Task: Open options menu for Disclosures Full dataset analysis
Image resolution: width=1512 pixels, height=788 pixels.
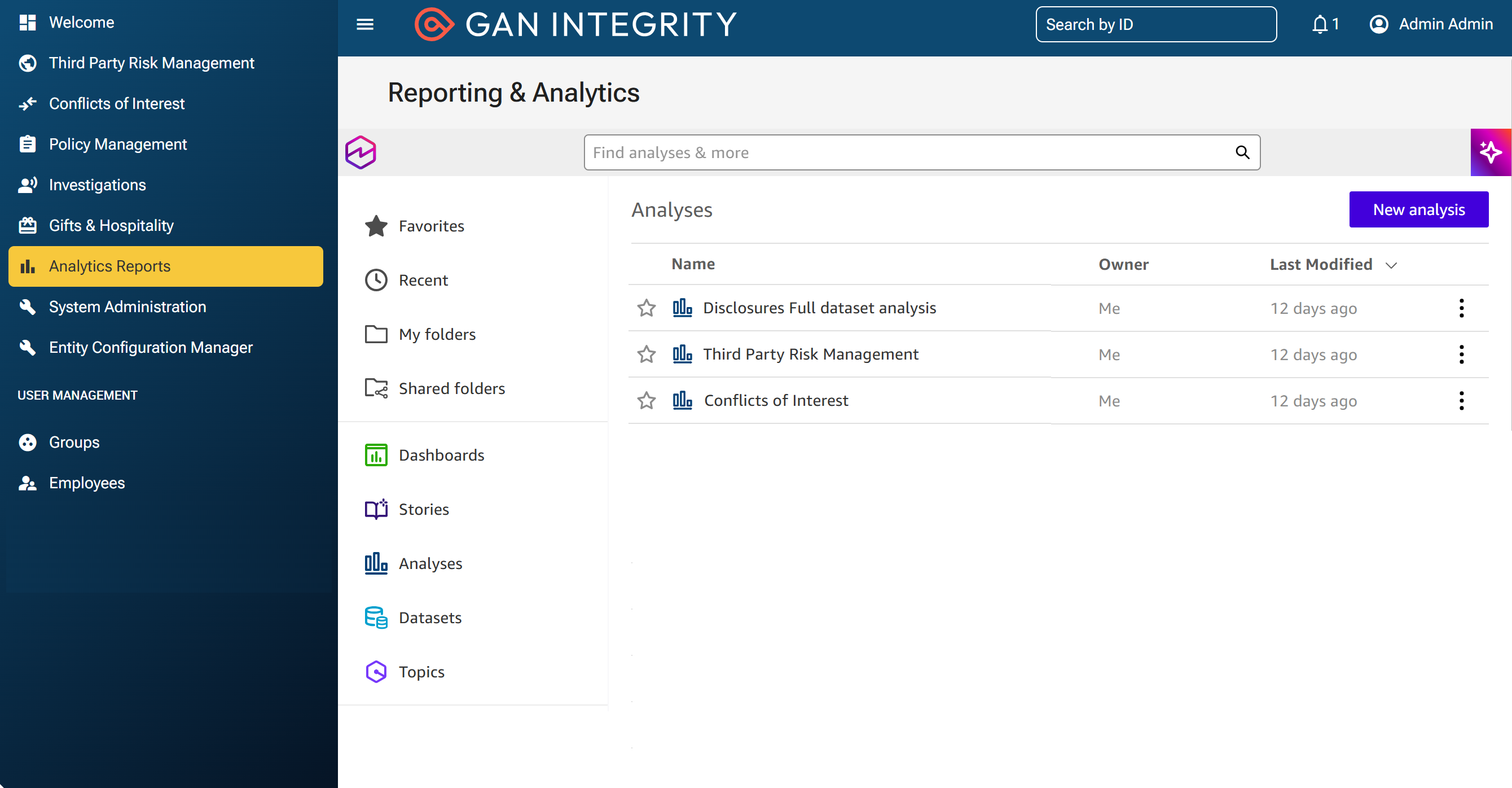Action: (1461, 308)
